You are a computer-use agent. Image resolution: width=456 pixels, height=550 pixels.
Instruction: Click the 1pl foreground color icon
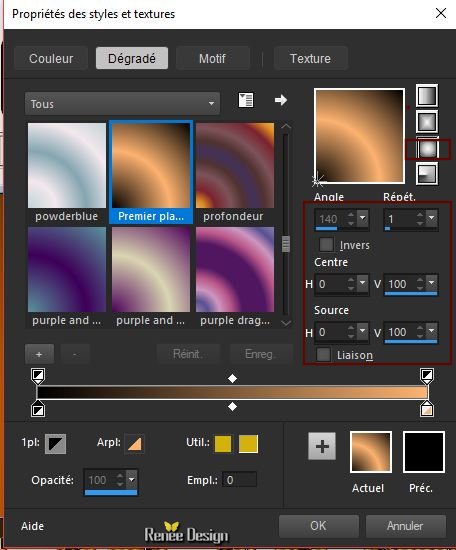coord(55,443)
